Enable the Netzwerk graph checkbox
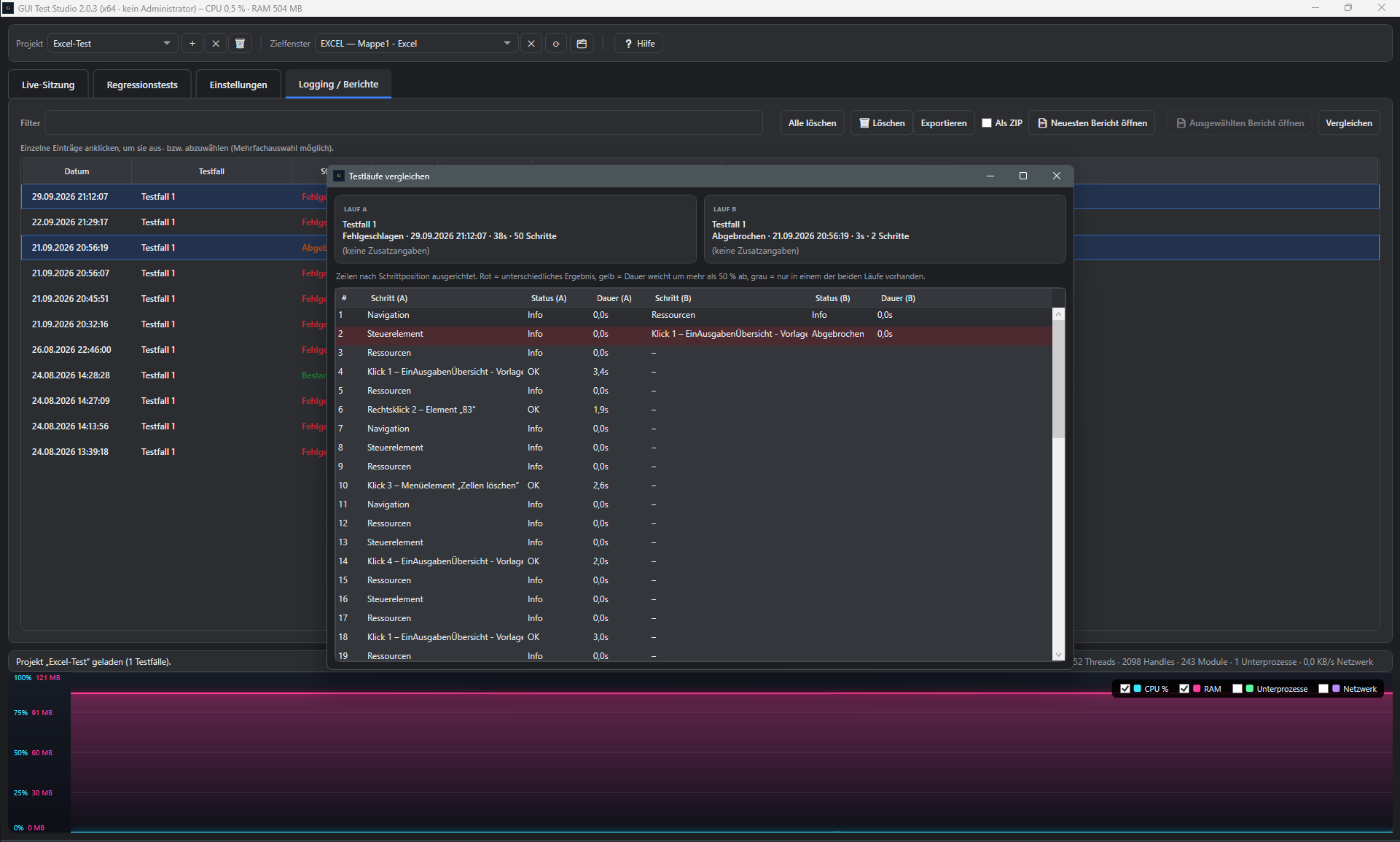This screenshot has width=1400, height=842. (1323, 689)
